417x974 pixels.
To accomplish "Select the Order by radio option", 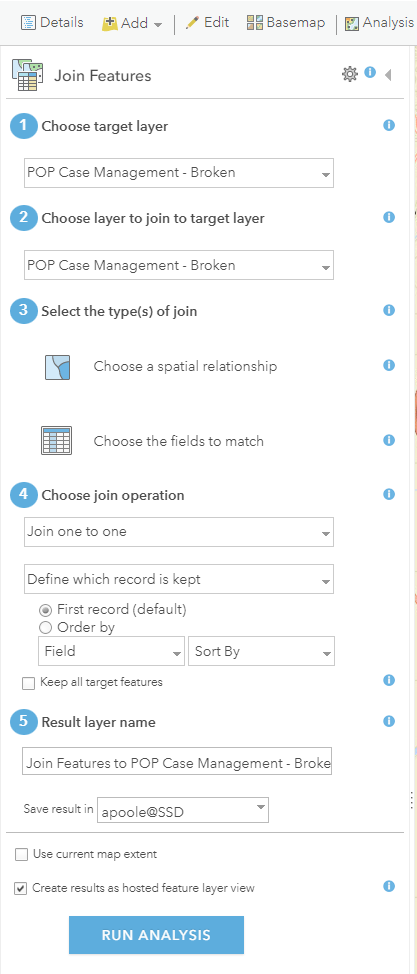I will tap(45, 627).
